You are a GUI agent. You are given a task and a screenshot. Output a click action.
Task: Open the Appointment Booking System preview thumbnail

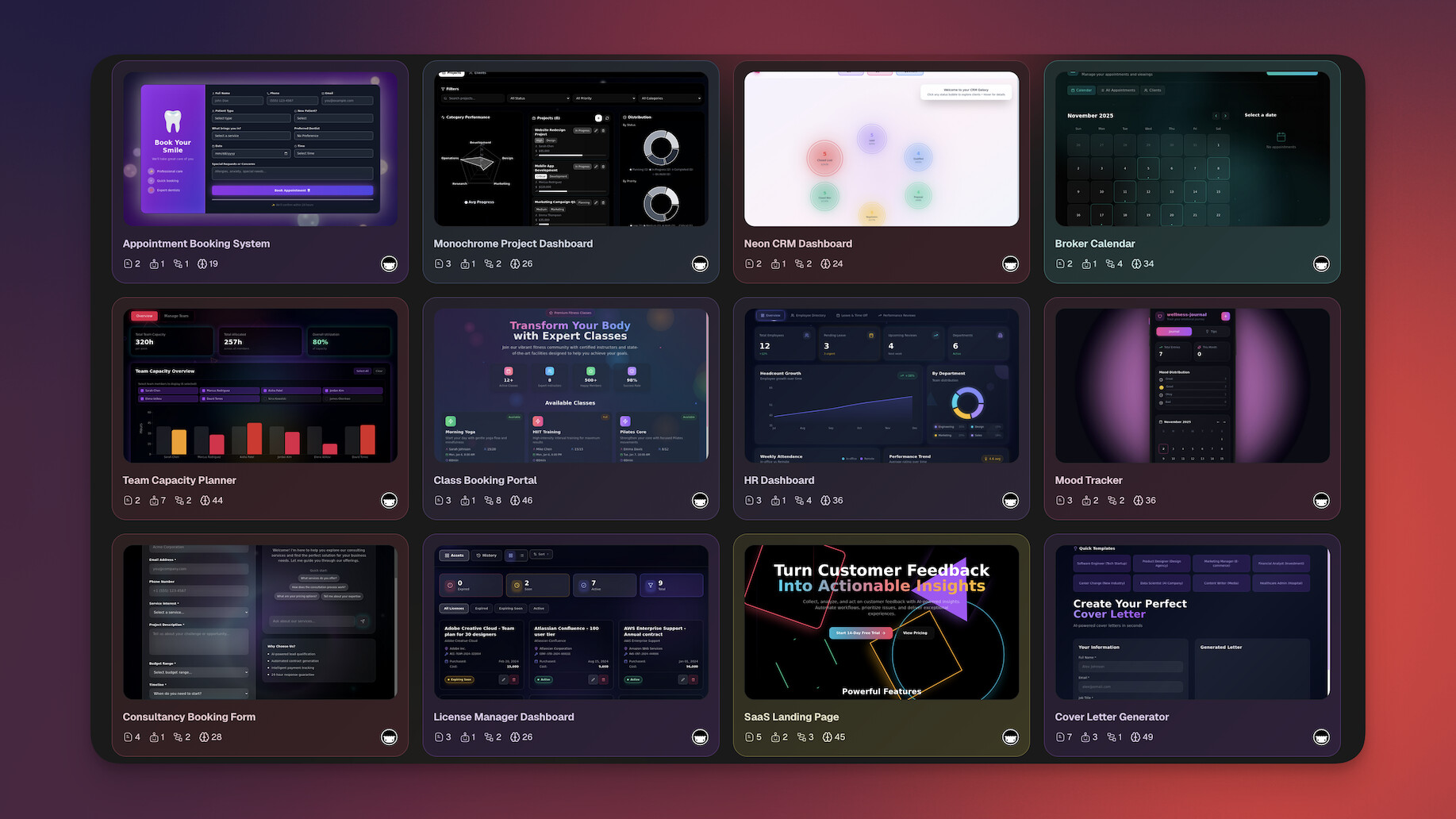[260, 149]
